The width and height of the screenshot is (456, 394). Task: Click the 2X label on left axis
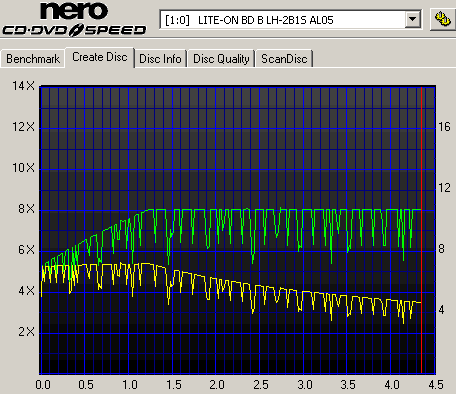pos(26,332)
